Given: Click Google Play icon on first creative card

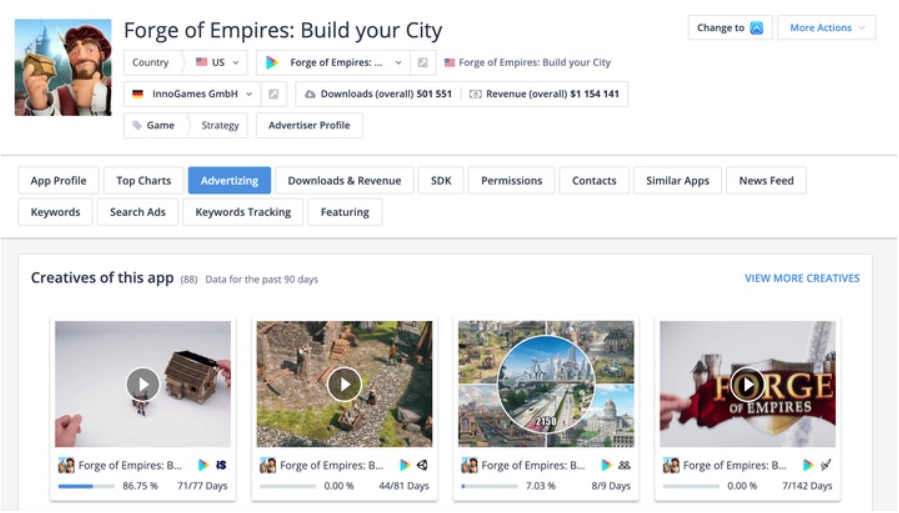Looking at the screenshot, I should tap(204, 465).
